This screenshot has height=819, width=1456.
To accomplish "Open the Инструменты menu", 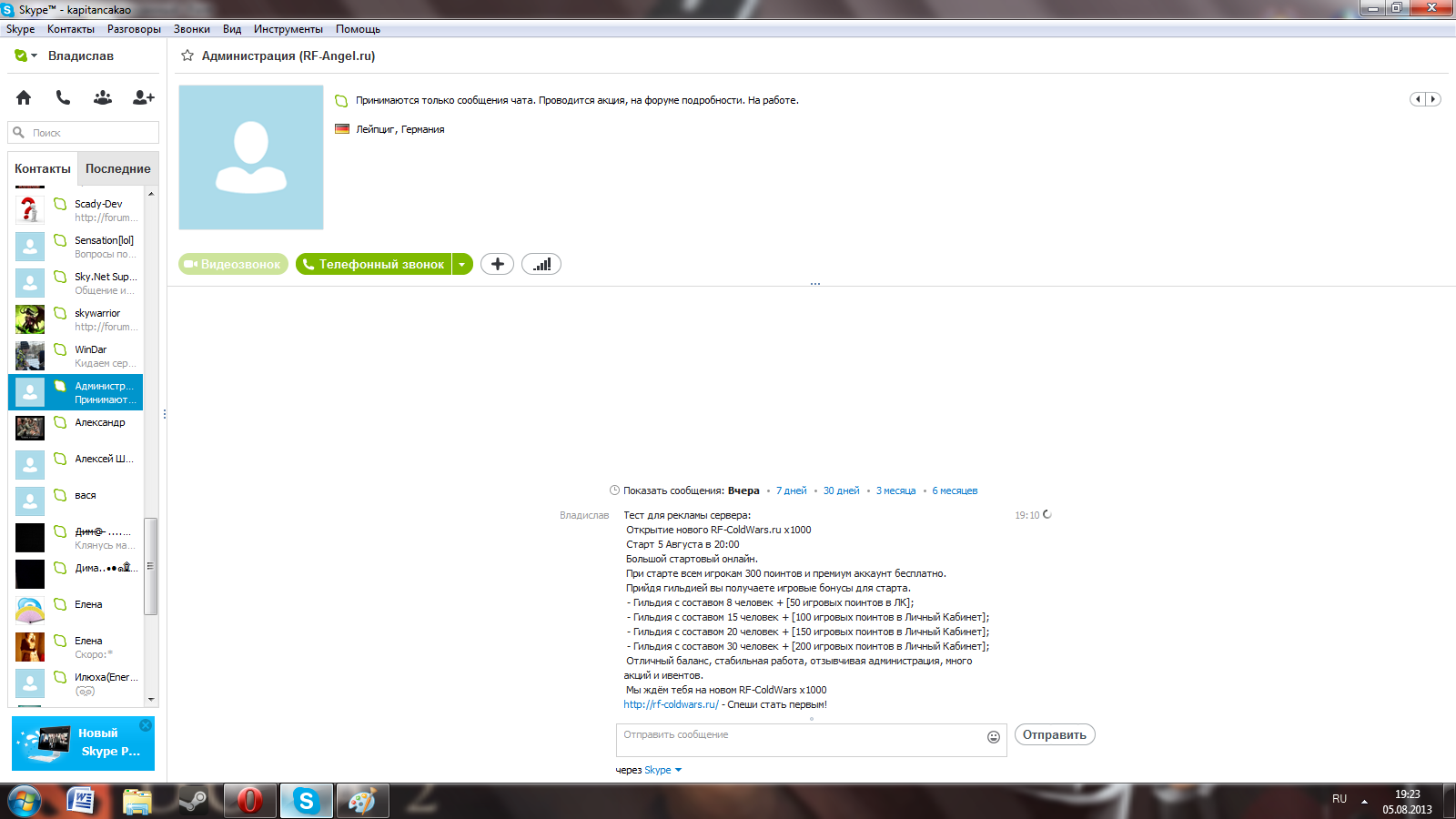I will coord(288,29).
